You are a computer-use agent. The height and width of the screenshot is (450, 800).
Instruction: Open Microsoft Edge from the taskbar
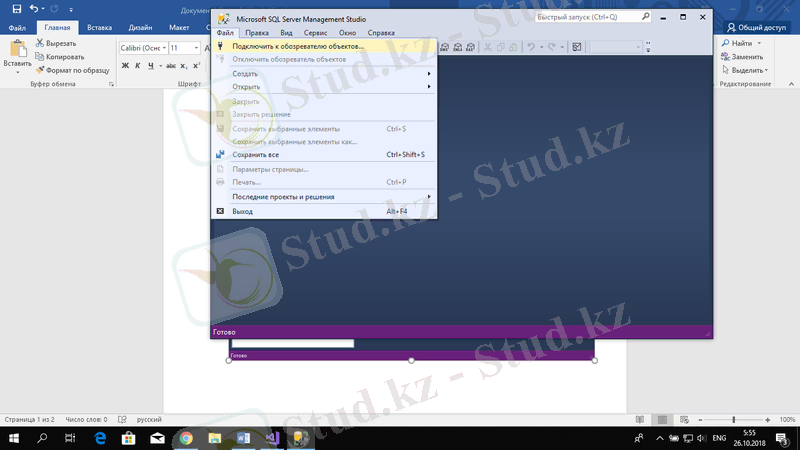click(100, 438)
